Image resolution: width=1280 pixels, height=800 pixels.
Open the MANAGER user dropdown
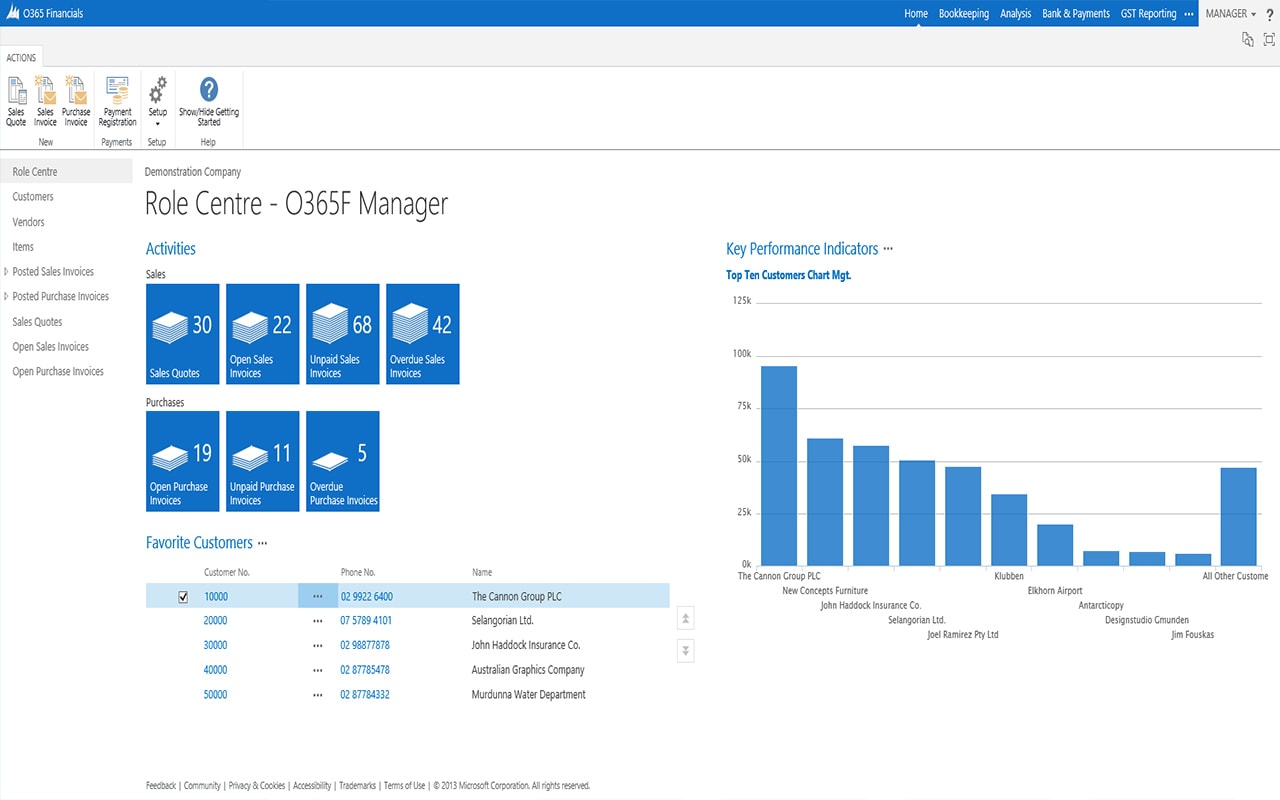click(x=1231, y=14)
